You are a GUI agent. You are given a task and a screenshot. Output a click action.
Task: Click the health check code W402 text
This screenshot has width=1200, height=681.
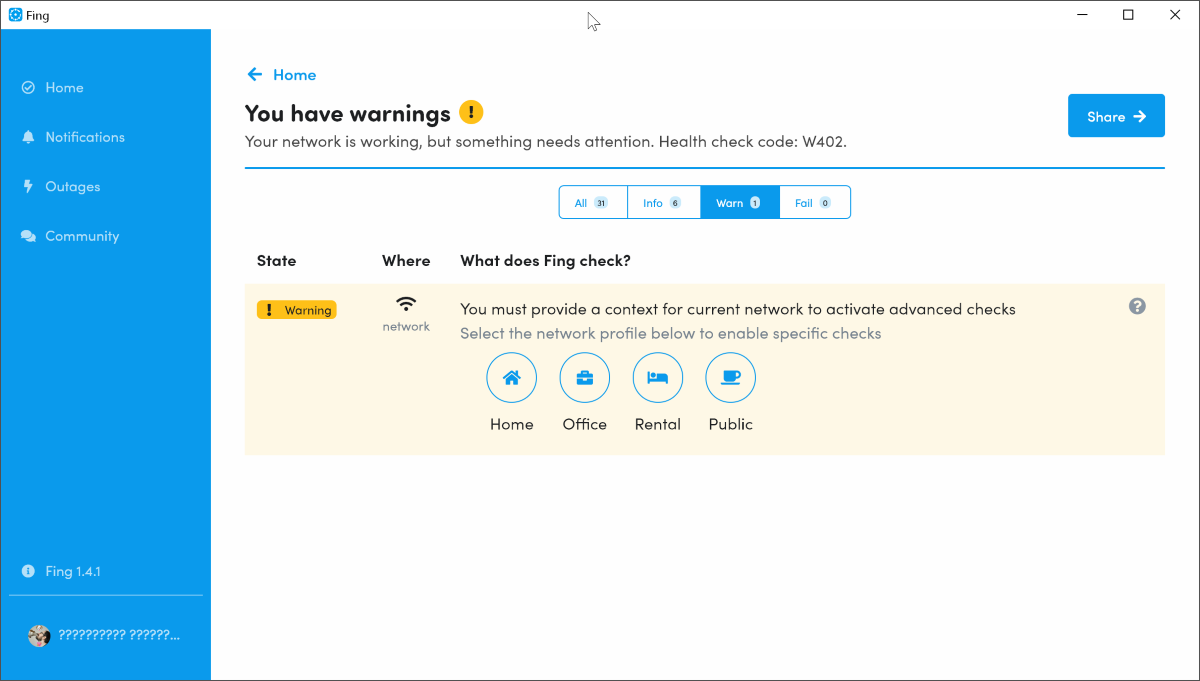(x=753, y=142)
